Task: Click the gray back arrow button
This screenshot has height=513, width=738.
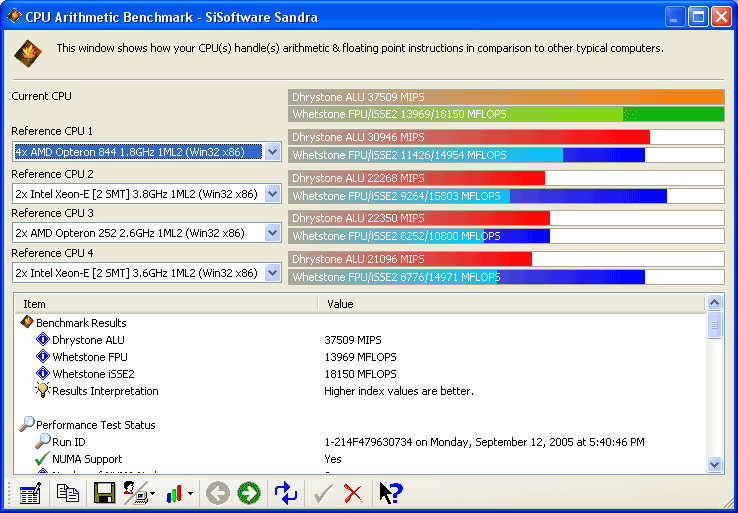Action: click(x=218, y=493)
